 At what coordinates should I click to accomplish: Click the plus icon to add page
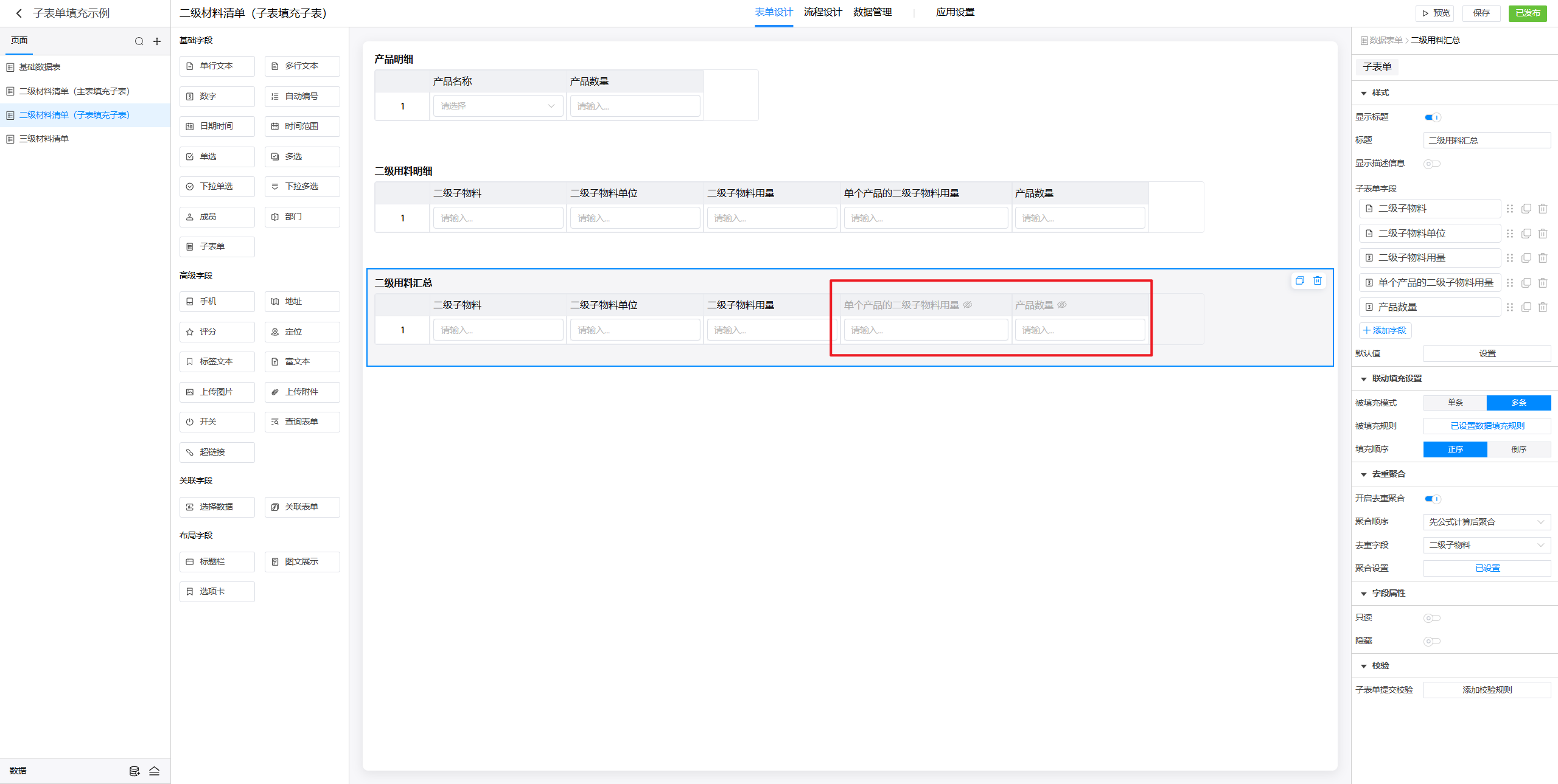(157, 41)
